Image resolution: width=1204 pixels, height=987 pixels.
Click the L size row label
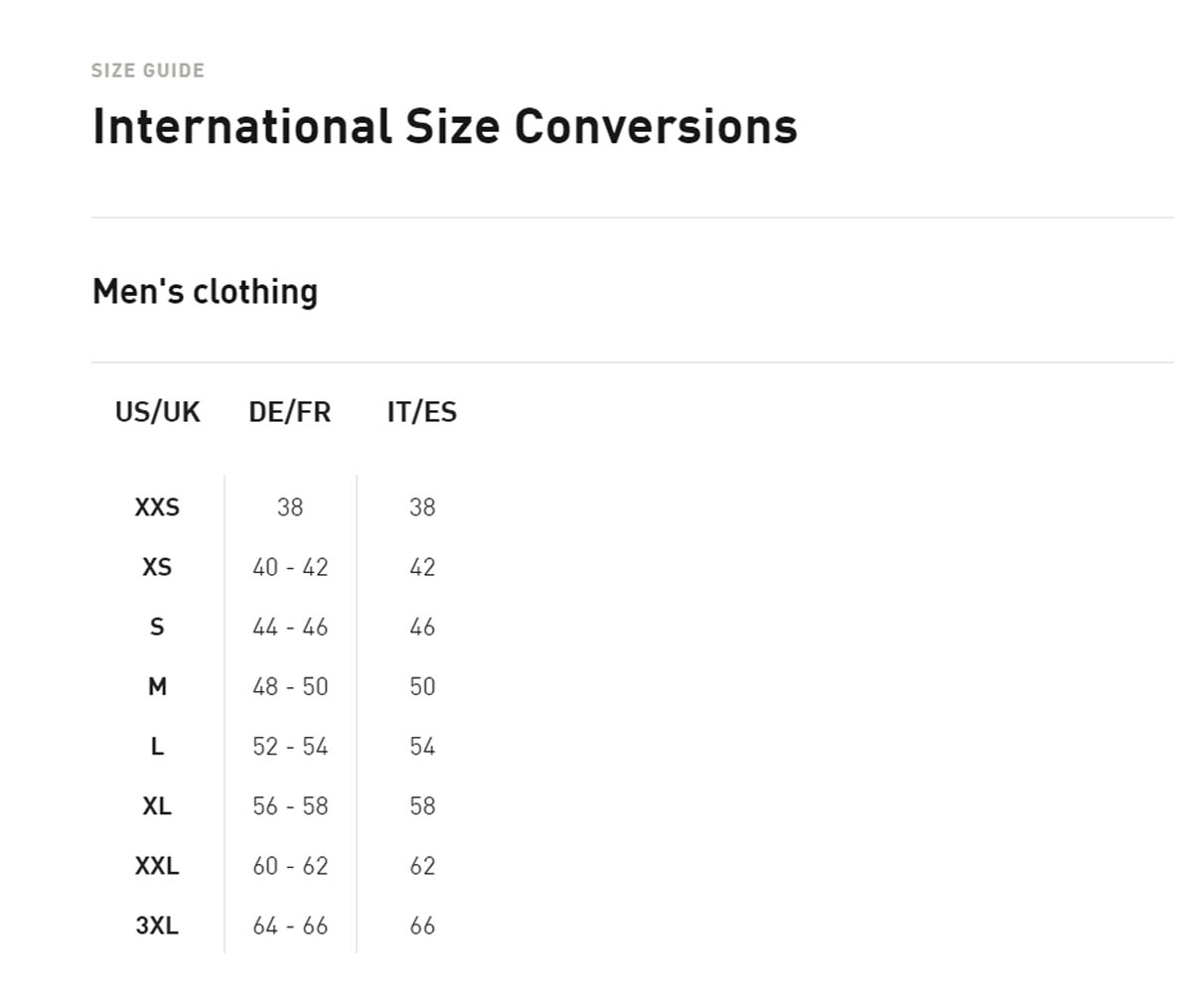pos(157,746)
